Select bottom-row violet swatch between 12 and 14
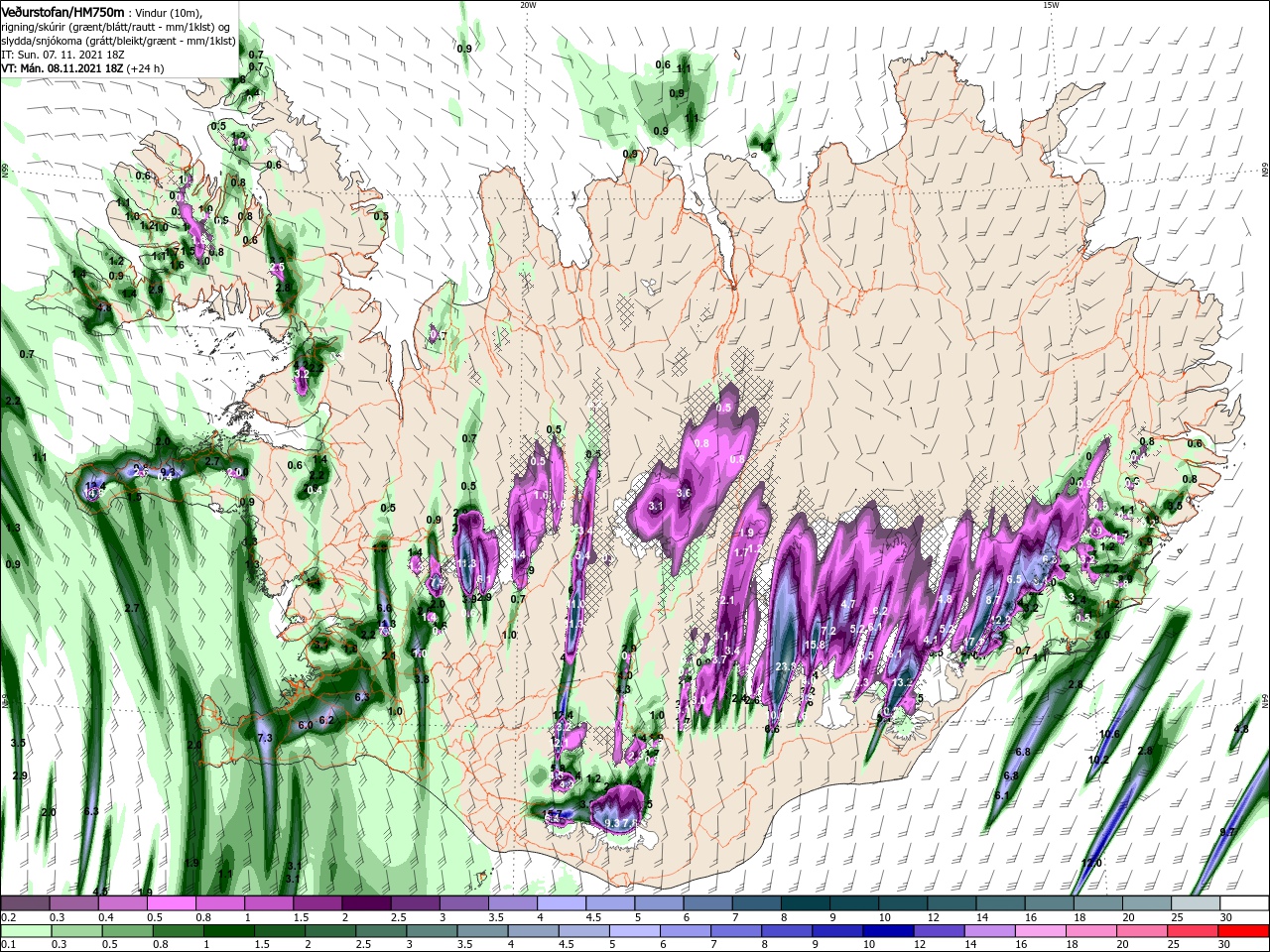 pyautogui.click(x=938, y=931)
